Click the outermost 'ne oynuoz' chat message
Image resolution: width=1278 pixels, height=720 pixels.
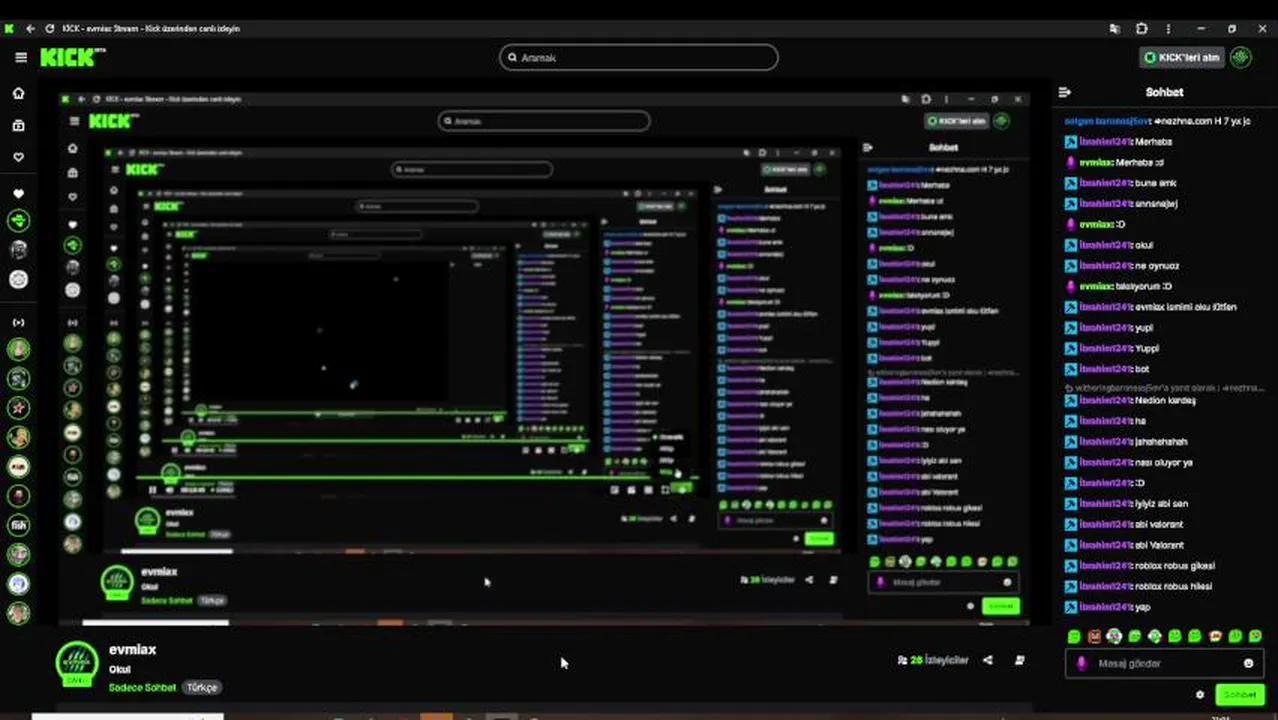click(1122, 266)
